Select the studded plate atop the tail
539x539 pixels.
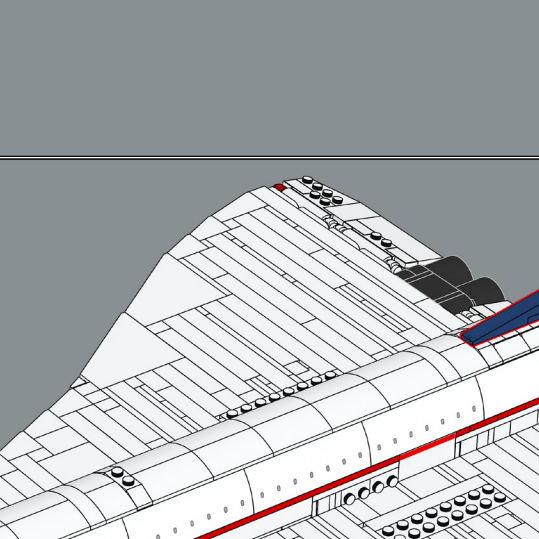click(322, 191)
